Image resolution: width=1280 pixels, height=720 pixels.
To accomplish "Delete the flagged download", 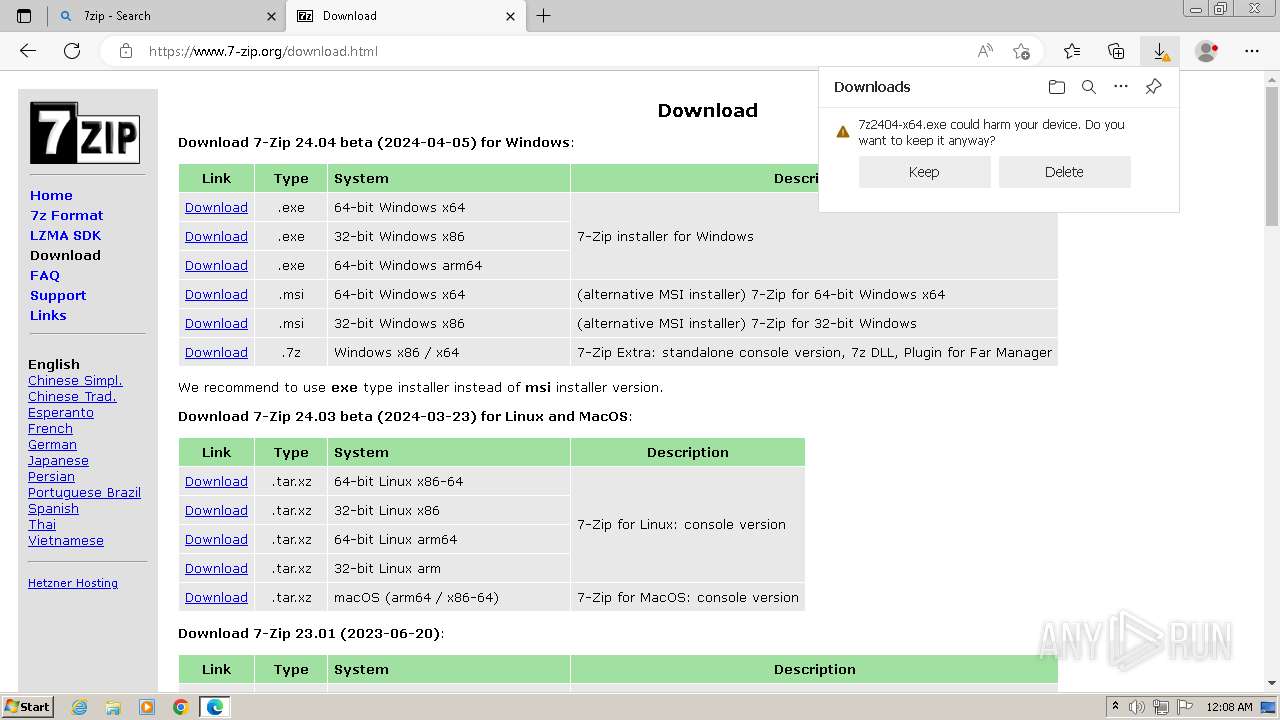I will (x=1064, y=172).
